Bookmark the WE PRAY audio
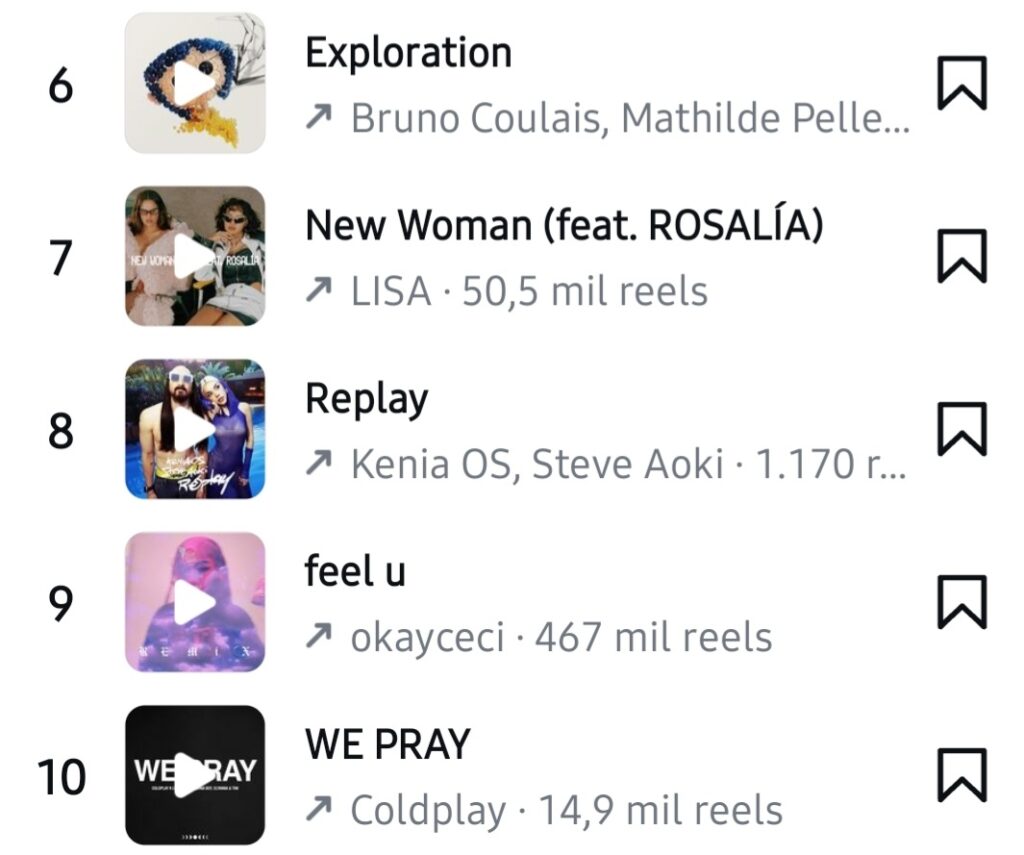The width and height of the screenshot is (1024, 855). coord(961,775)
